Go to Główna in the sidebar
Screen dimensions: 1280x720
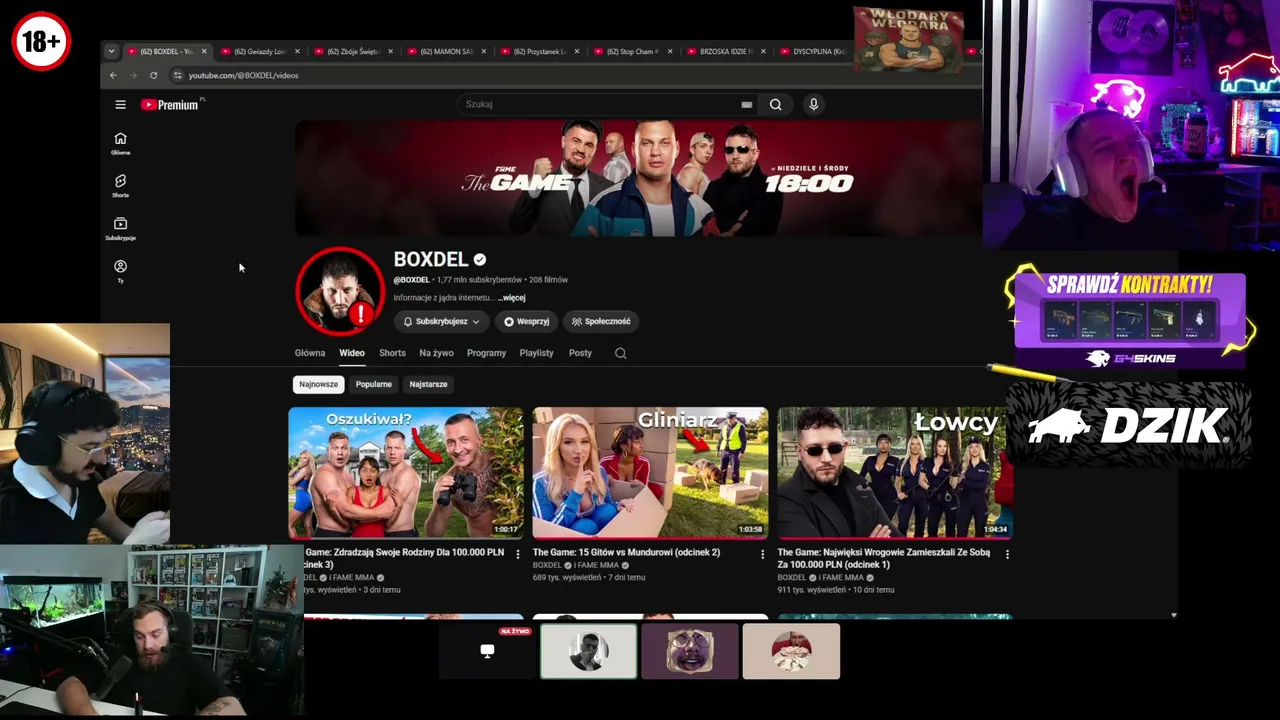[x=120, y=143]
